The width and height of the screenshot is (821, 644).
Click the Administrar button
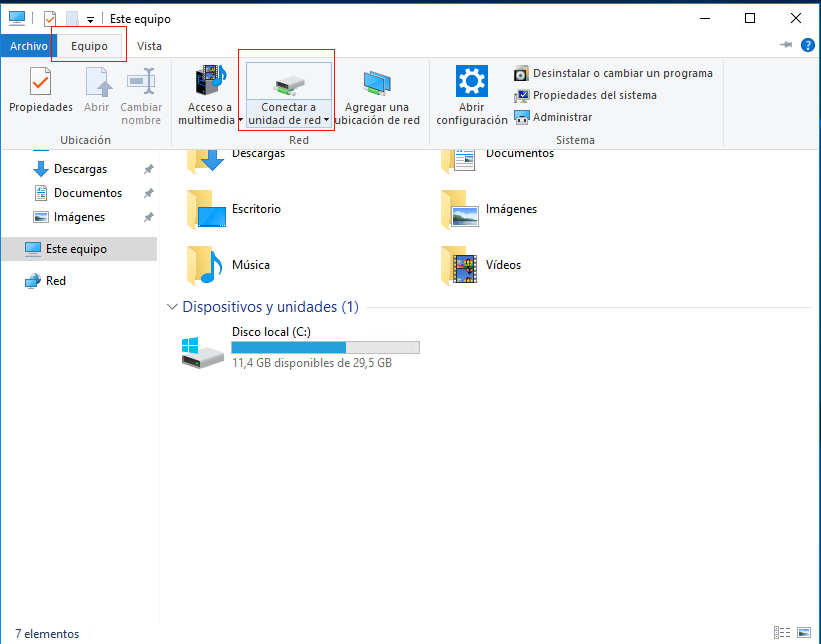point(553,117)
